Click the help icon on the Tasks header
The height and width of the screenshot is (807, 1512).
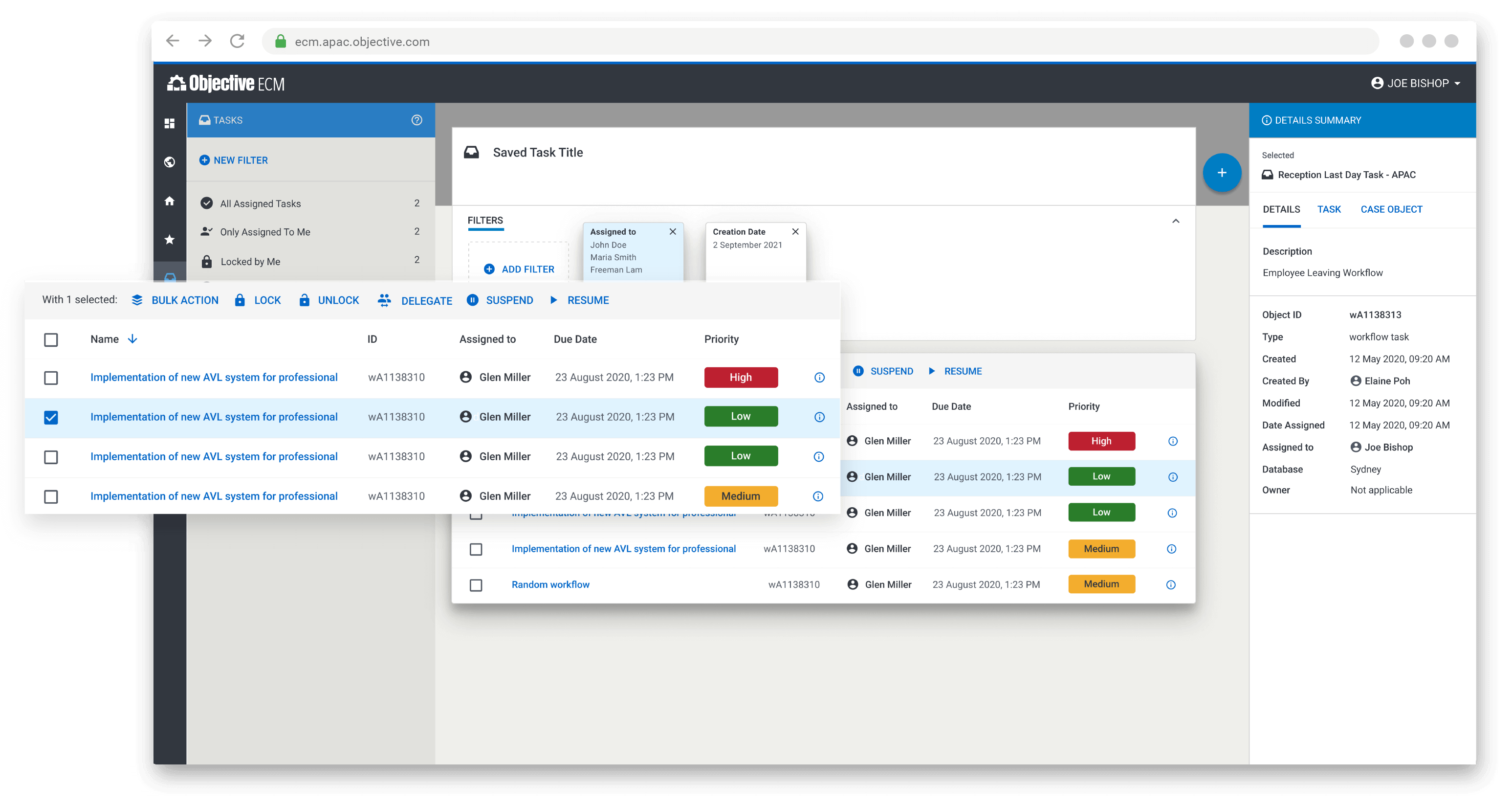pyautogui.click(x=416, y=120)
